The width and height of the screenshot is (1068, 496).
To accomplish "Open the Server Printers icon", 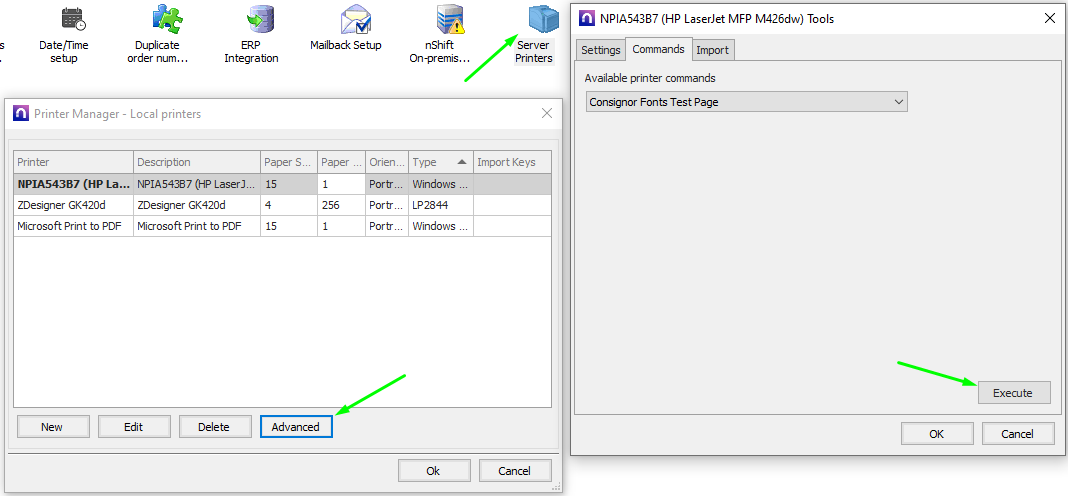I will click(544, 20).
